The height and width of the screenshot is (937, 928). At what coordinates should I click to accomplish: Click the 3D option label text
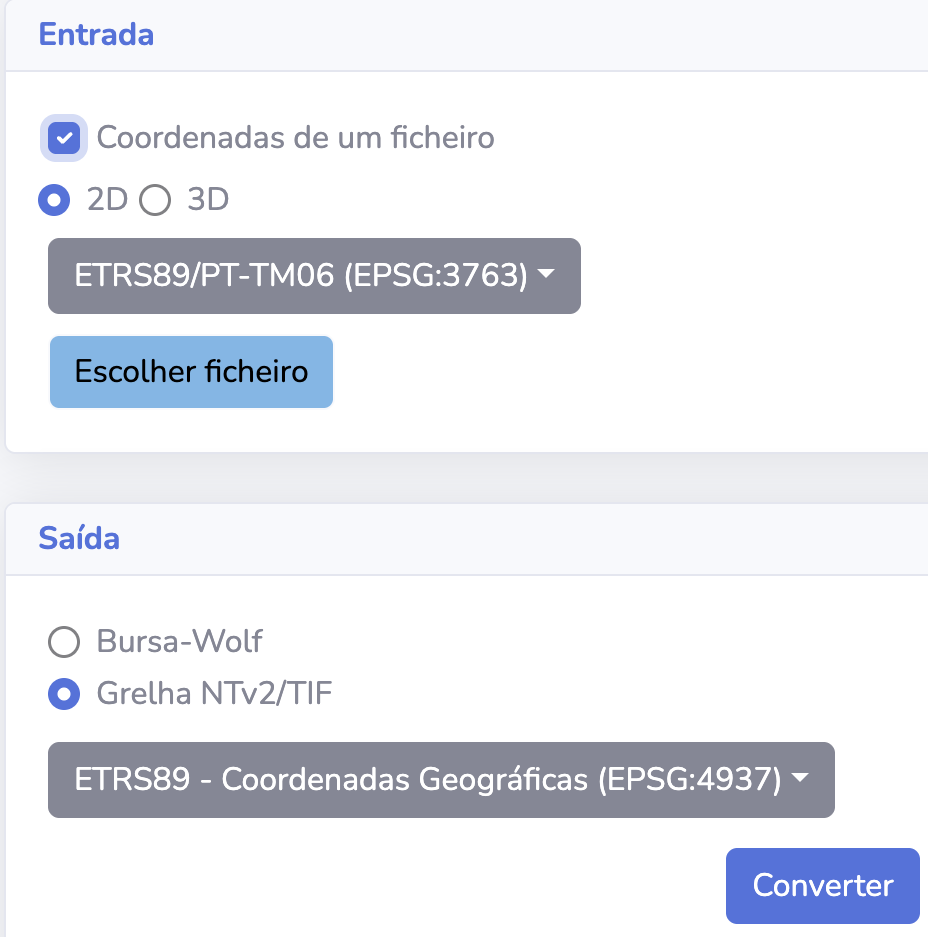coord(208,200)
